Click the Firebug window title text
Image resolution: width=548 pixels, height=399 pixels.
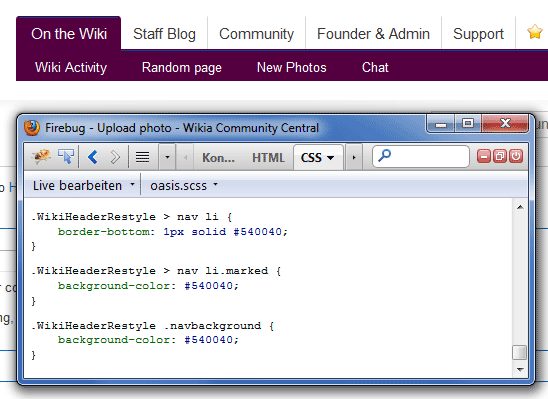pos(182,128)
